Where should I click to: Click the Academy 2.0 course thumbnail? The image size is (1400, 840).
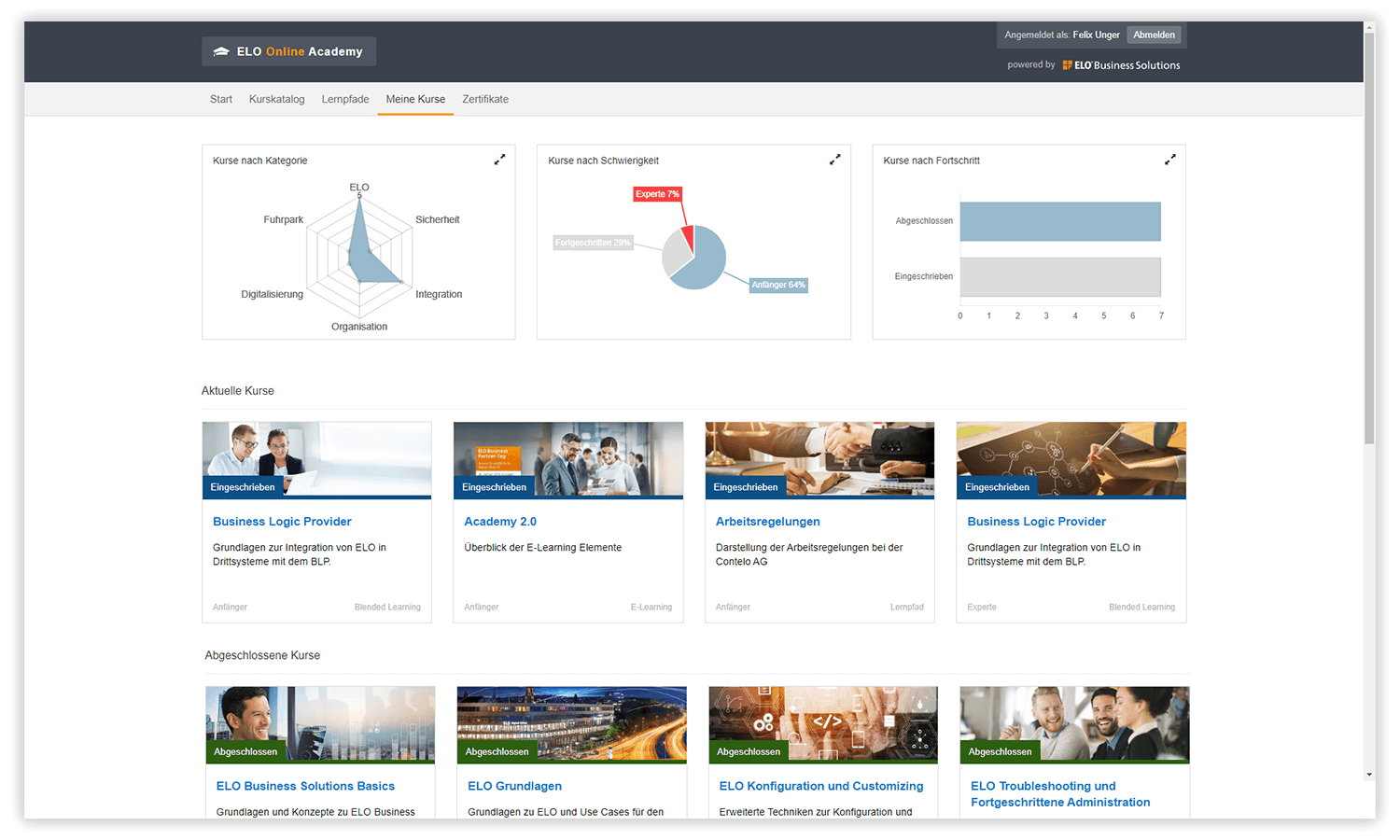coord(567,457)
